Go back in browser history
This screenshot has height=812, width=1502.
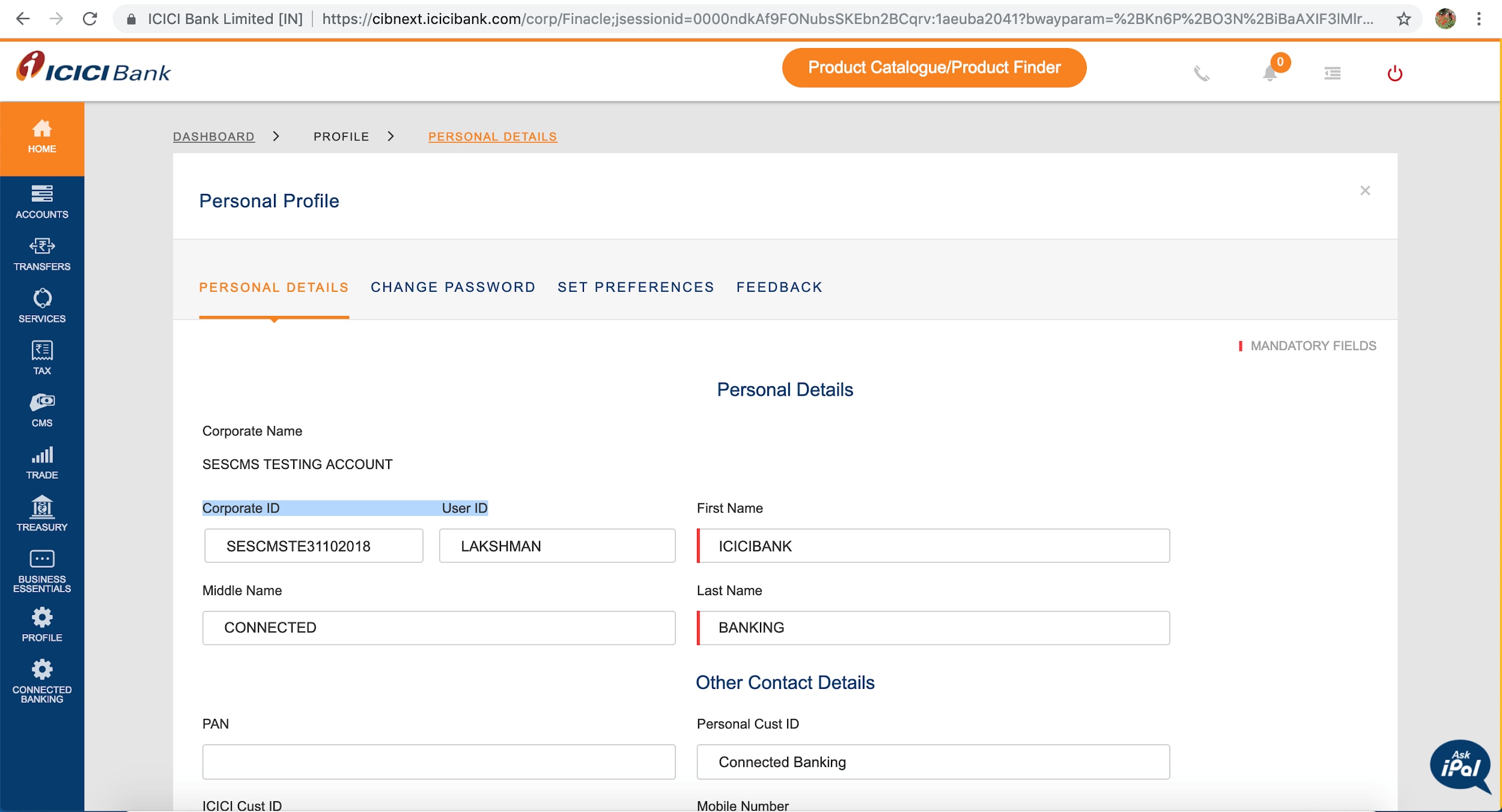pos(22,19)
